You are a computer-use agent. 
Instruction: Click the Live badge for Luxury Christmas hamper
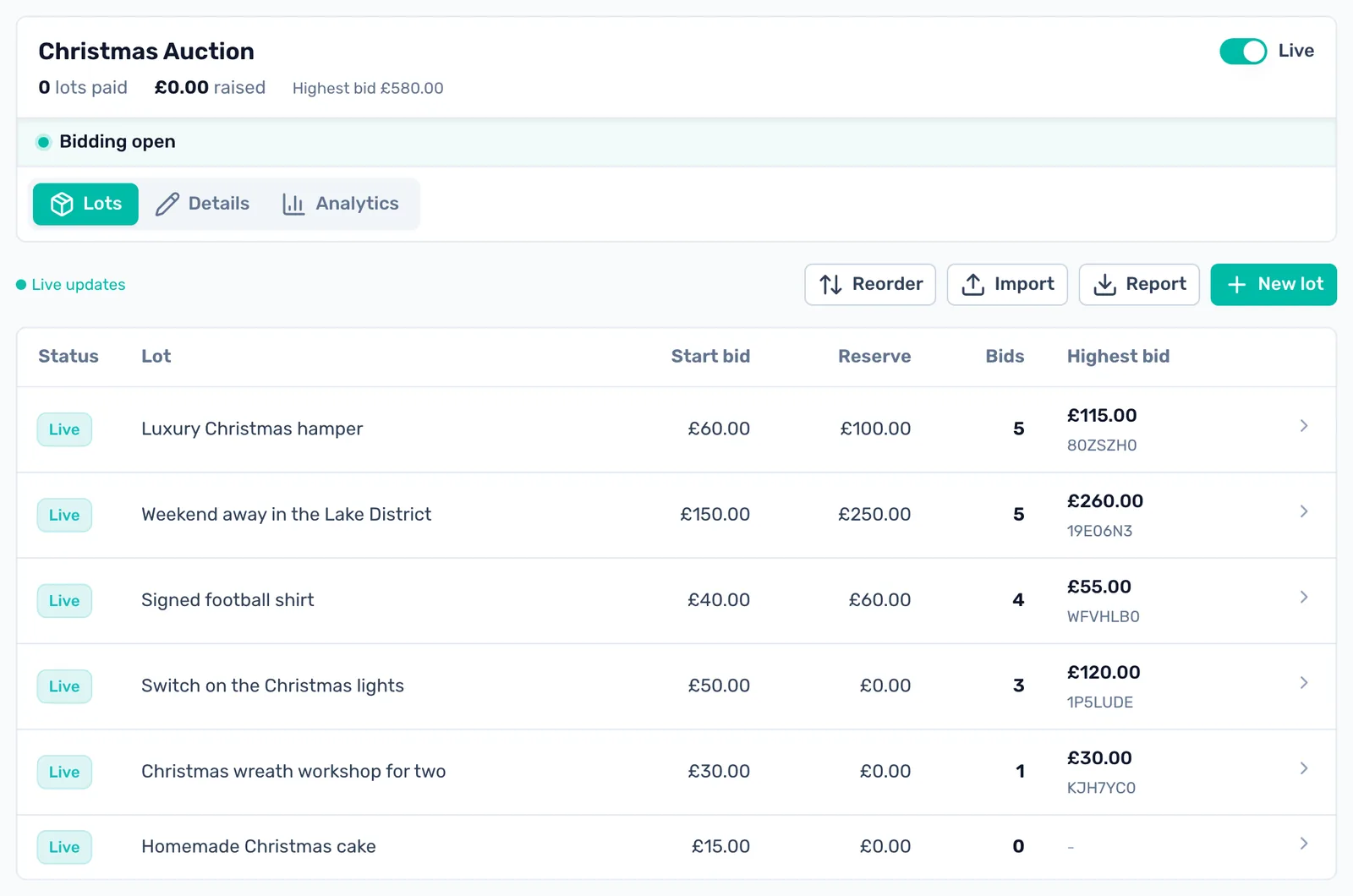[x=64, y=429]
